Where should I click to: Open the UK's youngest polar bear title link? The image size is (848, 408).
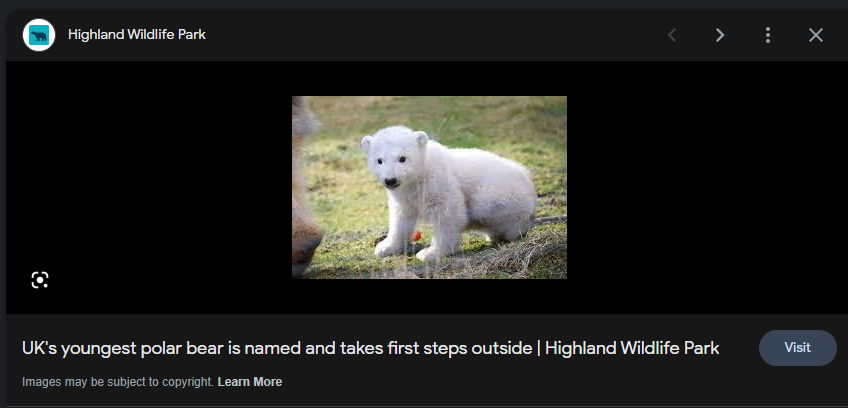(x=370, y=348)
